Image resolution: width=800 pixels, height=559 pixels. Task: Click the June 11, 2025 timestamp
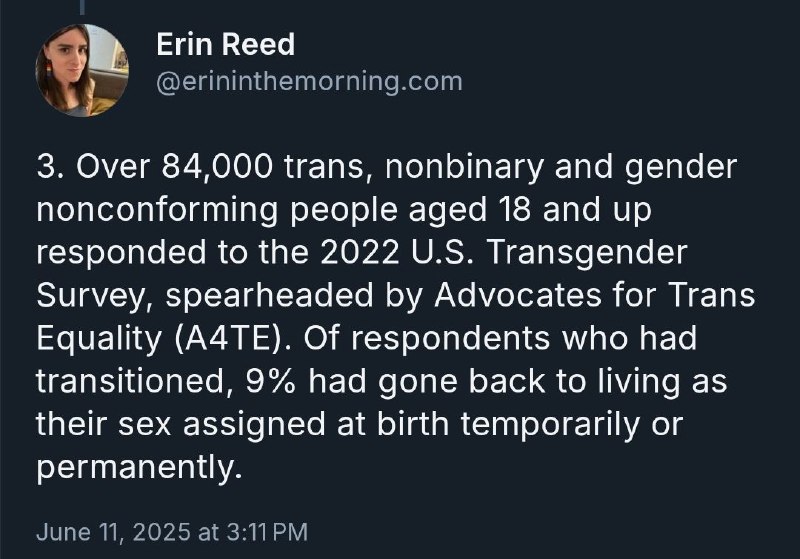pyautogui.click(x=172, y=531)
